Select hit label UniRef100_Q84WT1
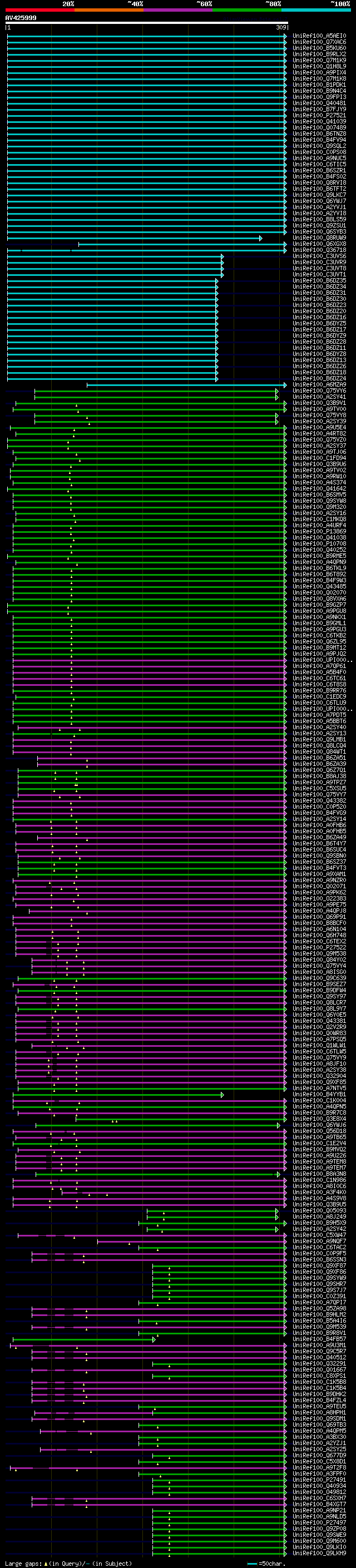The width and height of the screenshot is (356, 1568). pos(319,752)
